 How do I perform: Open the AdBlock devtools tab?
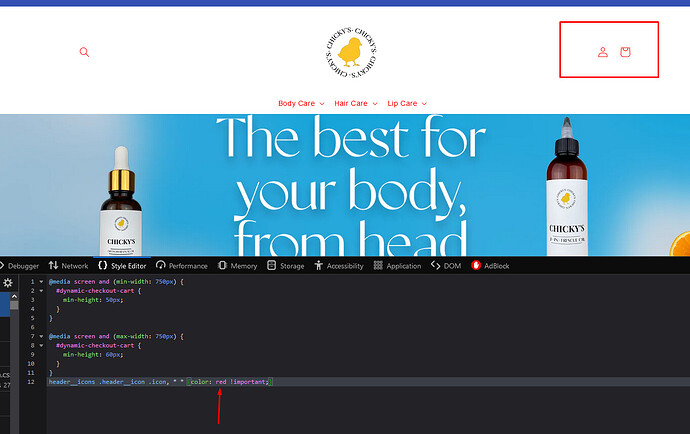pos(490,266)
